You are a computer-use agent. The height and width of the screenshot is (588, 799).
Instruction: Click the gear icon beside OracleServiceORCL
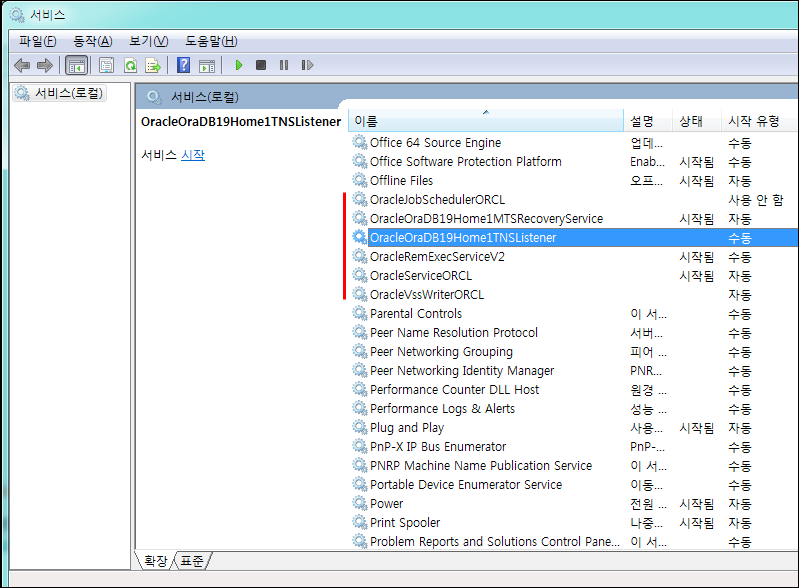tap(360, 275)
